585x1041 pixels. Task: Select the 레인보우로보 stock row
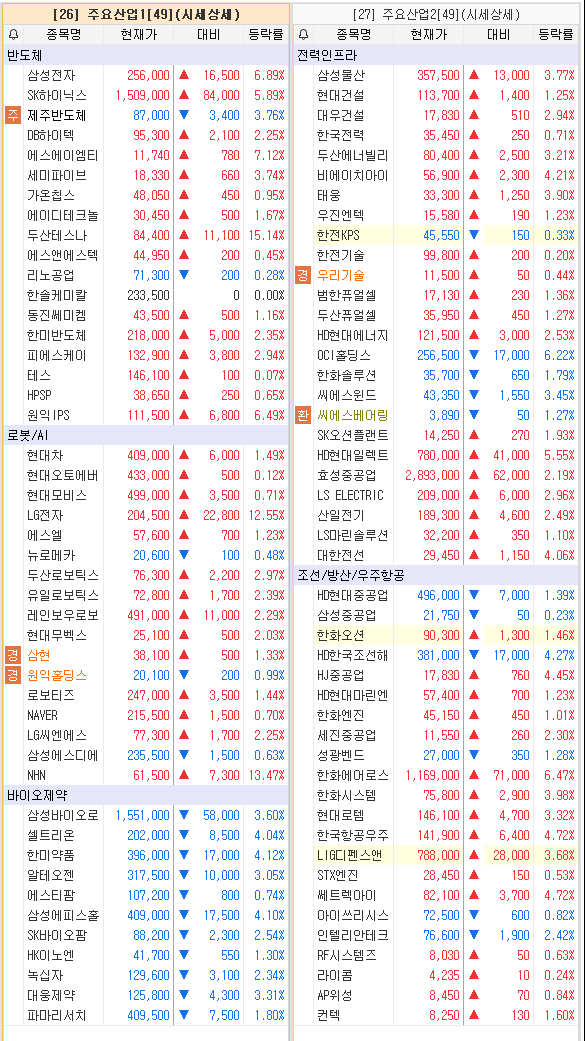click(146, 615)
